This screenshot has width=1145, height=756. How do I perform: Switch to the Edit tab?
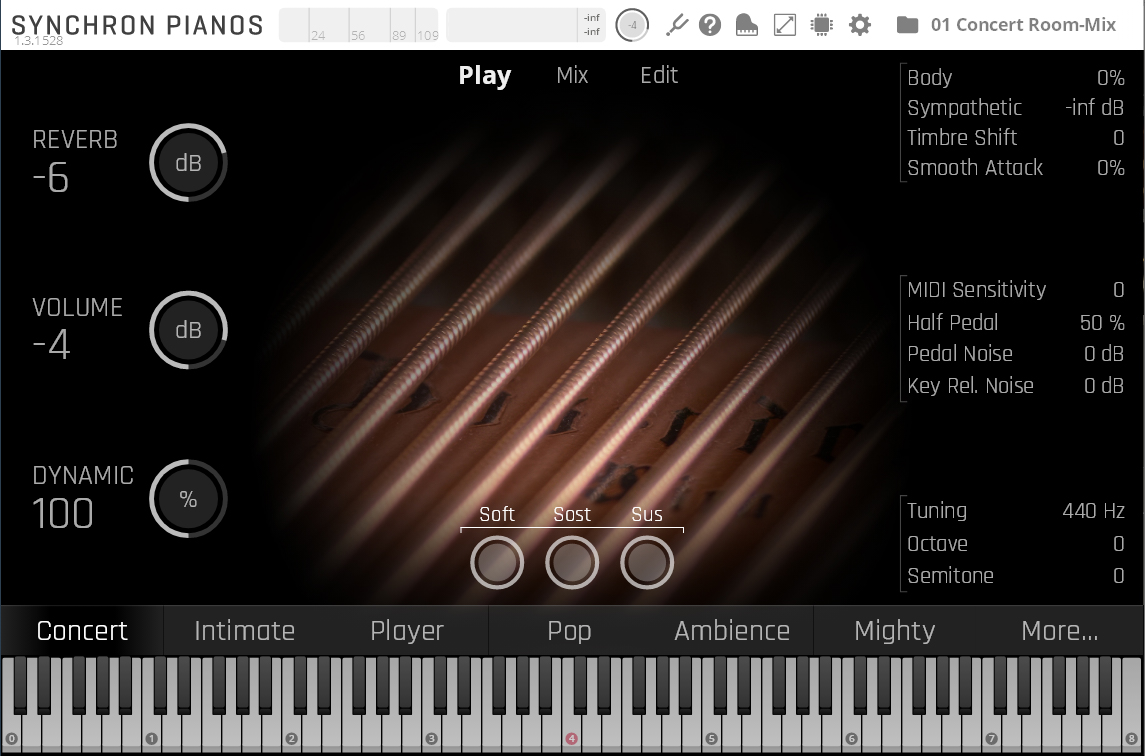659,76
